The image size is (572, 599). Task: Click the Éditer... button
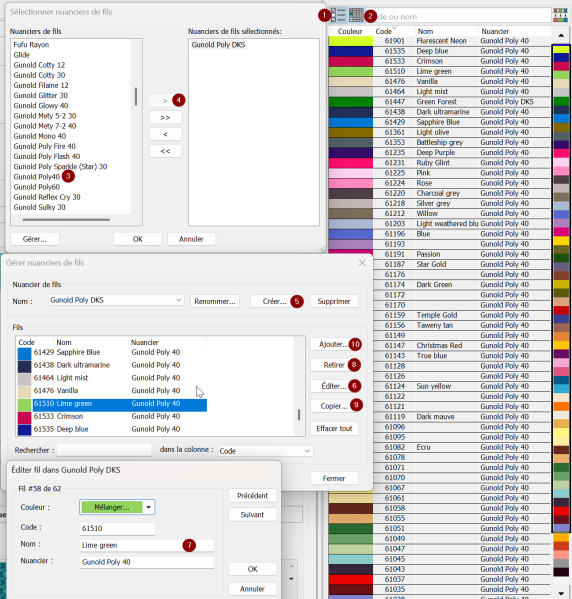(x=334, y=386)
